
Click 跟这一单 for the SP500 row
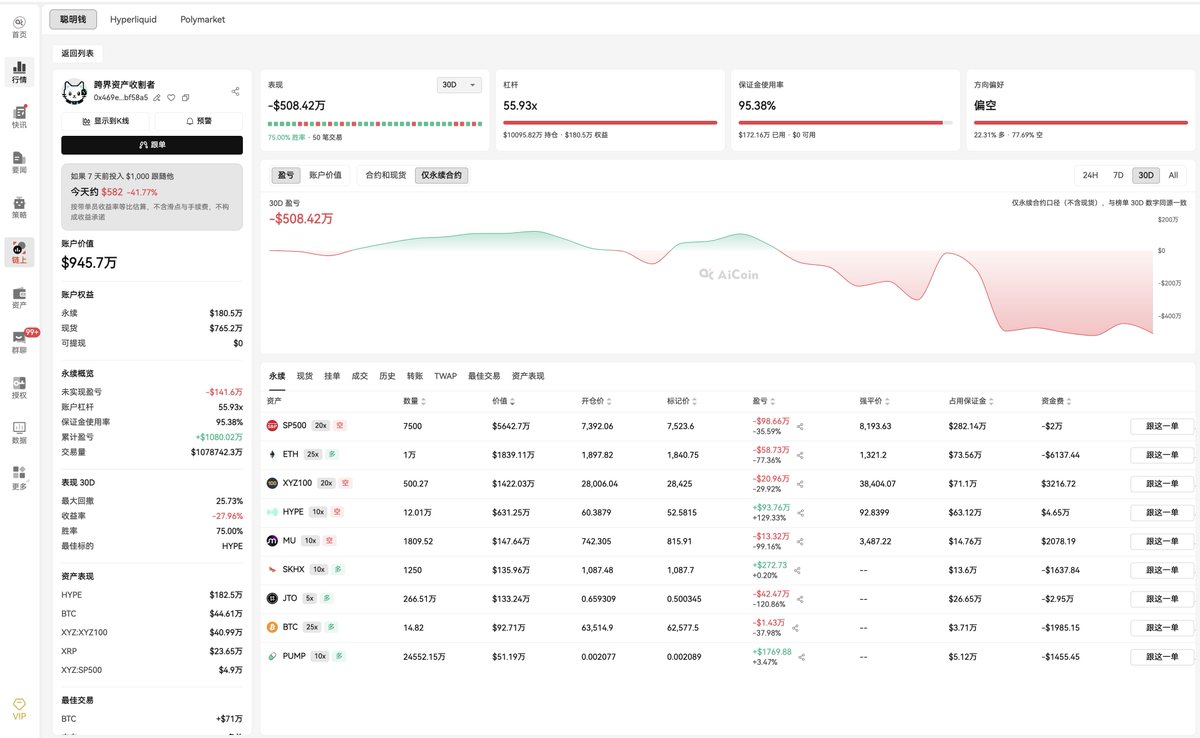click(1161, 426)
